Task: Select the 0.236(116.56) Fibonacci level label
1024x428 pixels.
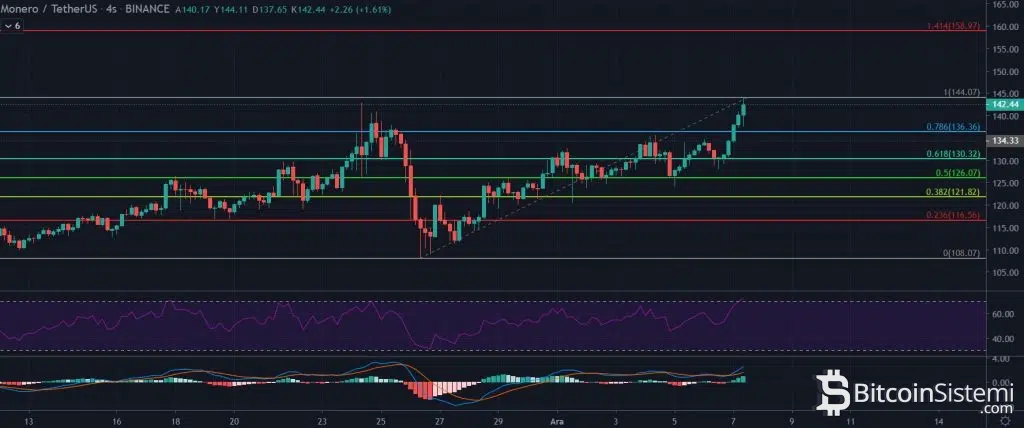Action: pos(953,215)
